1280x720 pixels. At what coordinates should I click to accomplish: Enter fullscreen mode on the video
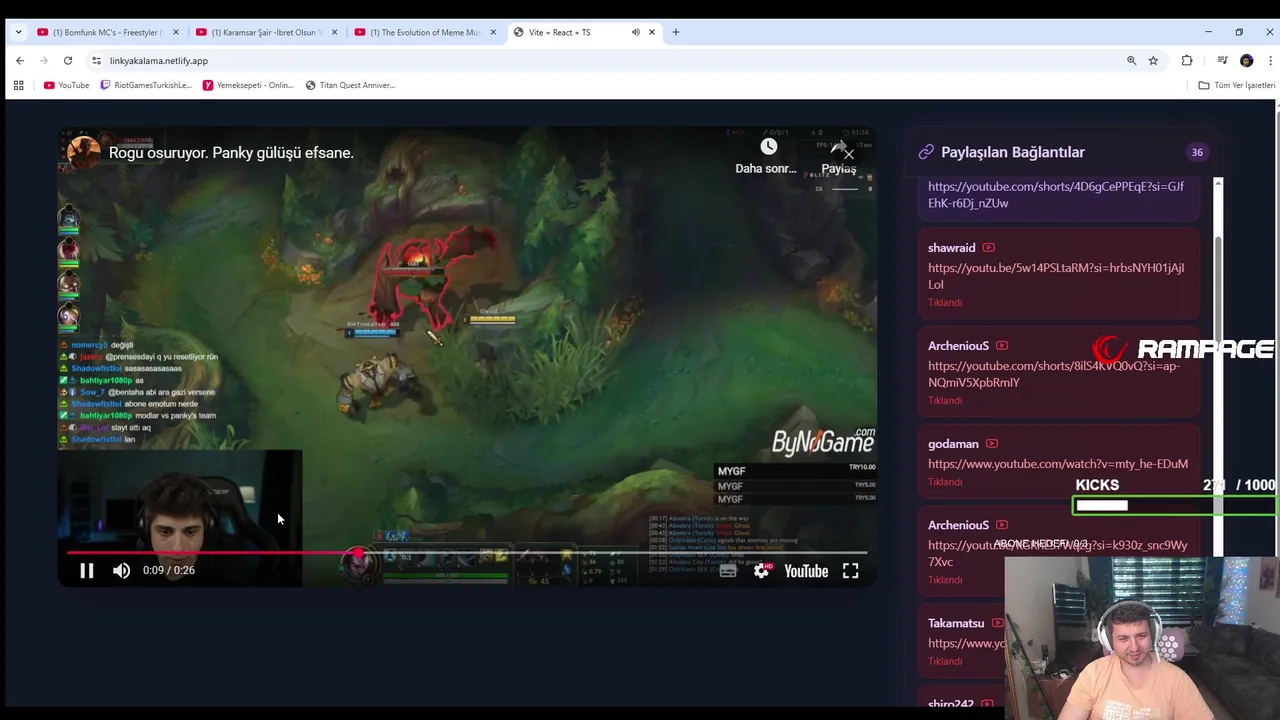[x=850, y=571]
